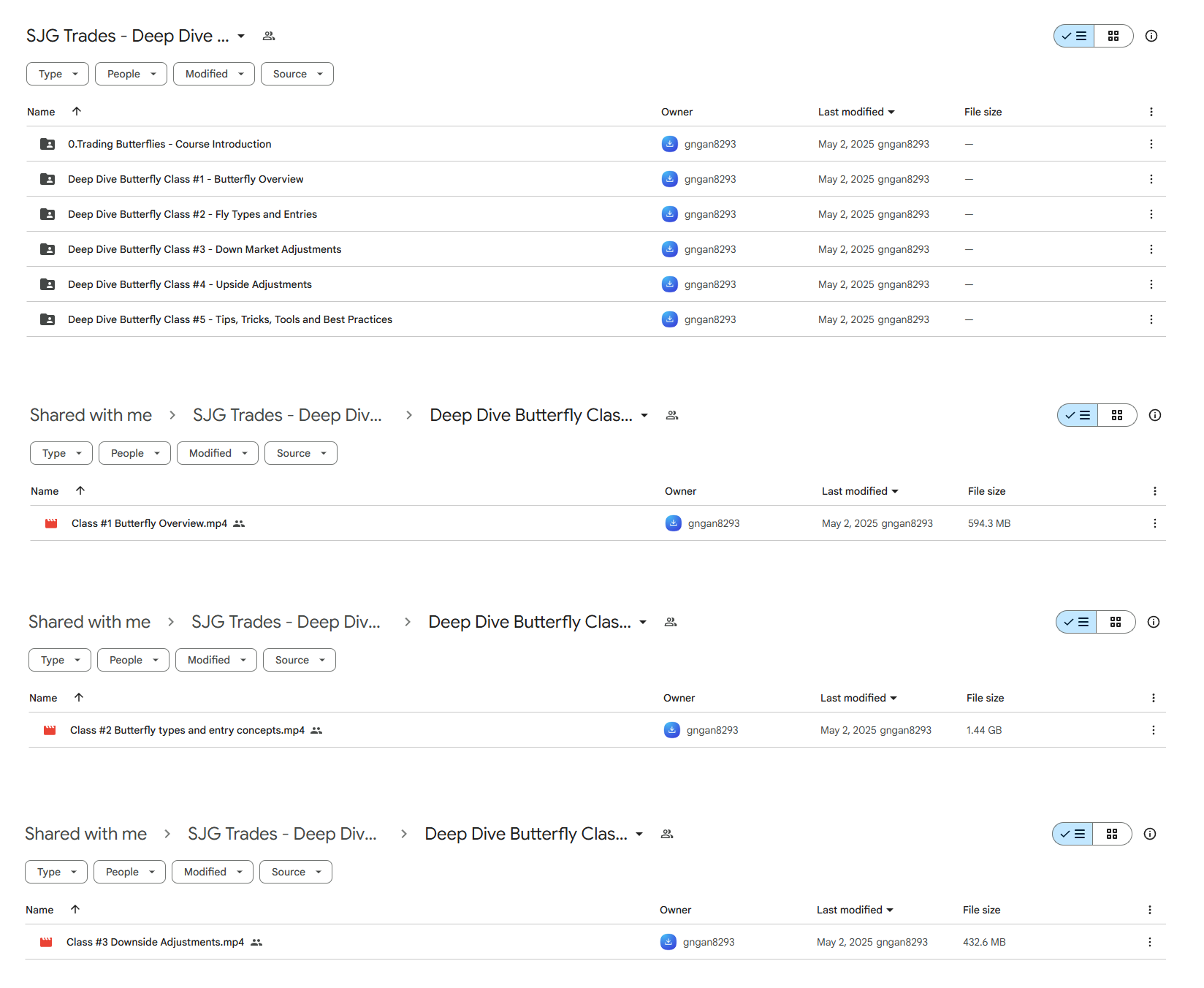1204x988 pixels.
Task: Select list layout in Class #3 mp4 panel
Action: pos(1072,834)
